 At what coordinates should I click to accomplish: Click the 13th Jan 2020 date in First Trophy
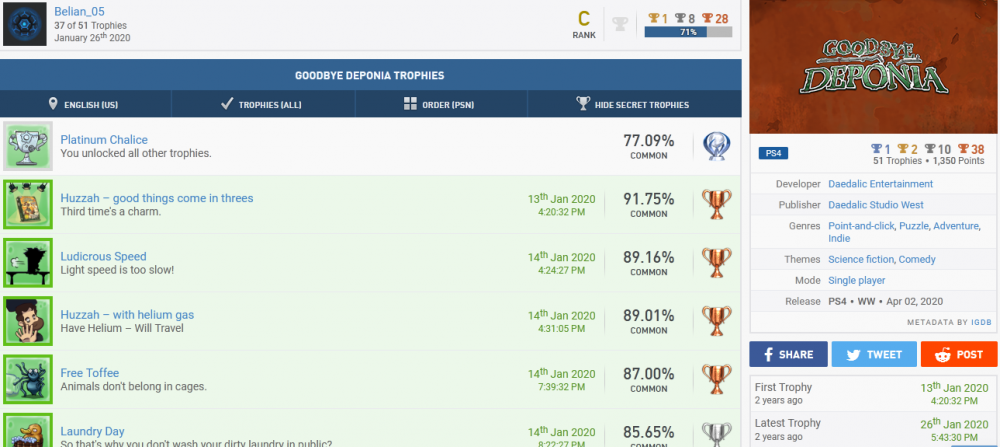(954, 388)
